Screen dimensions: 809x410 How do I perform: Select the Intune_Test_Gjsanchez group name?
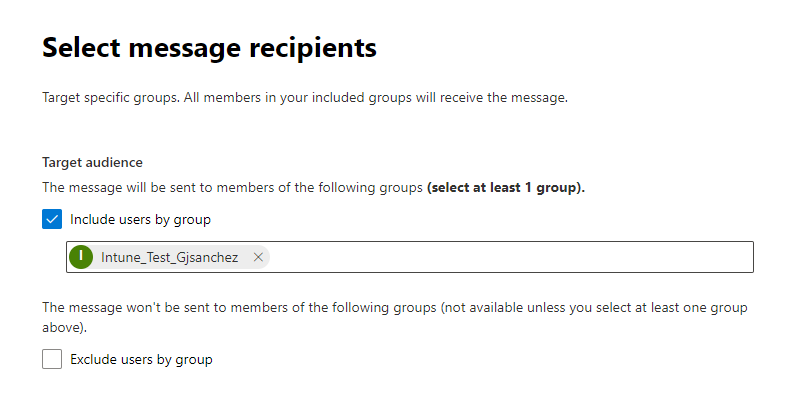pos(169,257)
